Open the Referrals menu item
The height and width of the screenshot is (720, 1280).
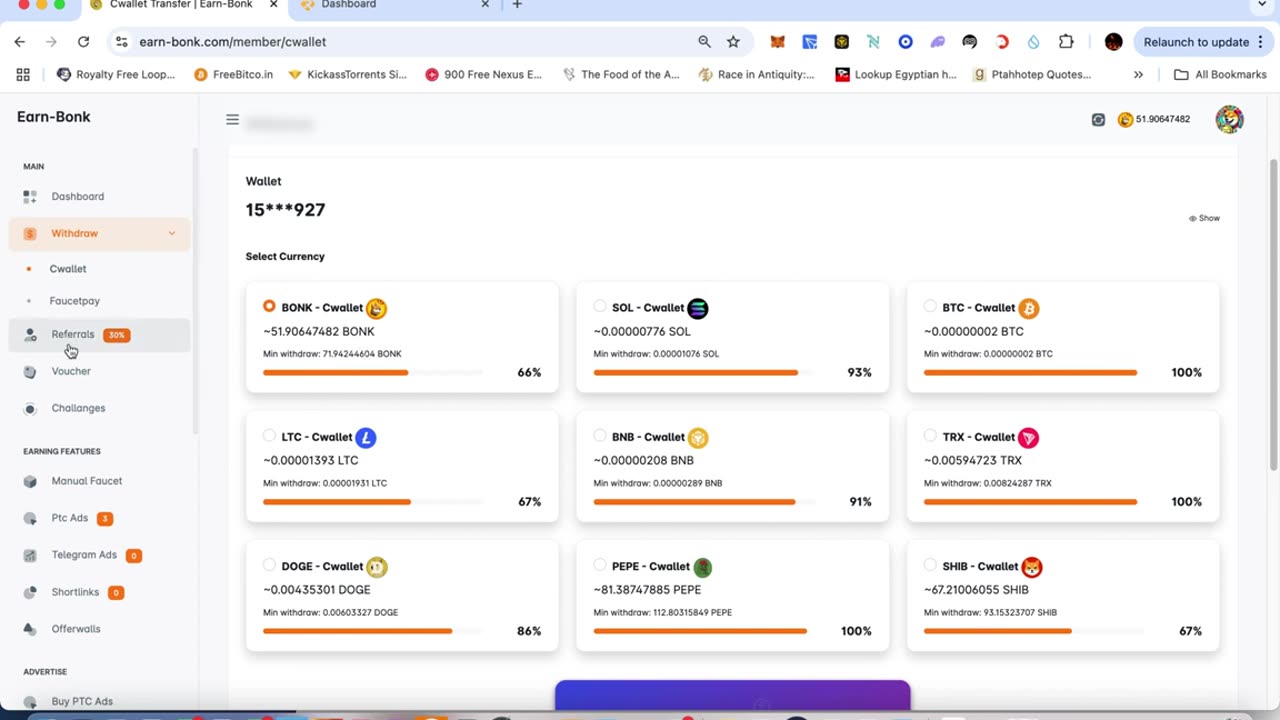tap(100, 335)
